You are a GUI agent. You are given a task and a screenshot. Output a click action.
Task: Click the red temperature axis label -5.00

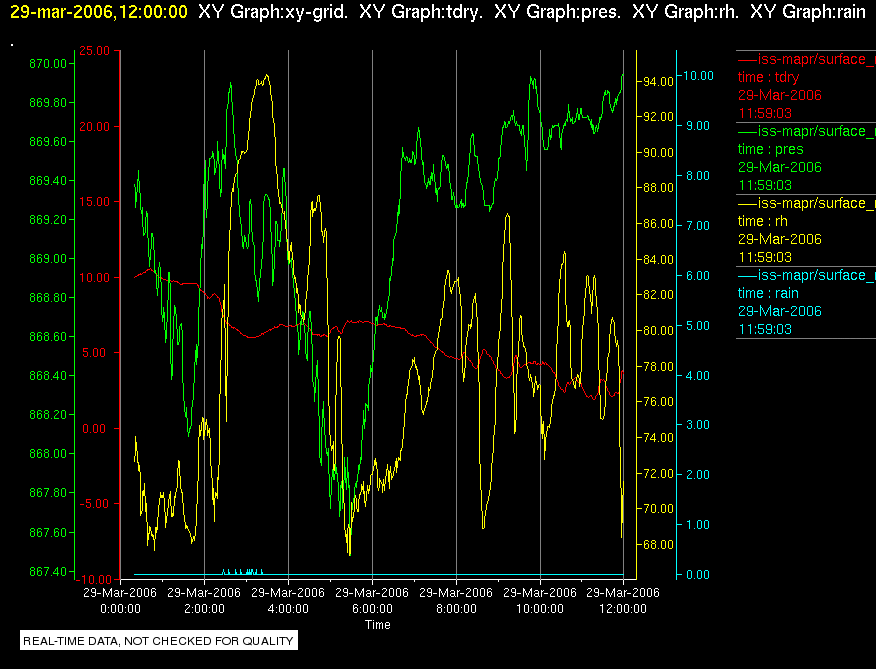click(x=92, y=504)
